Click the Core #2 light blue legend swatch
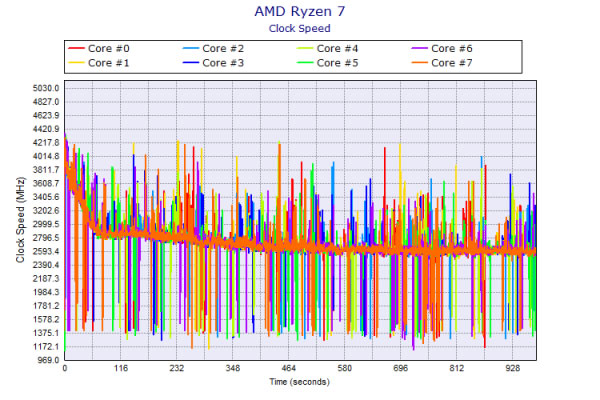The width and height of the screenshot is (600, 400). 191,49
